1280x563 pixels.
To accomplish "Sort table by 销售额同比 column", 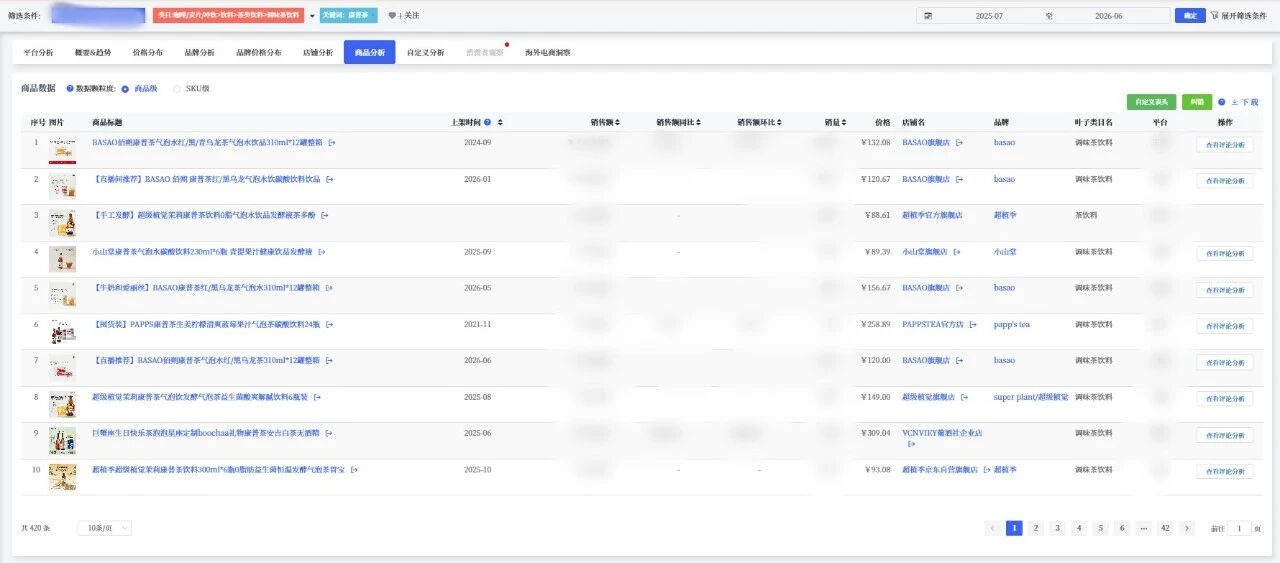I will point(699,122).
